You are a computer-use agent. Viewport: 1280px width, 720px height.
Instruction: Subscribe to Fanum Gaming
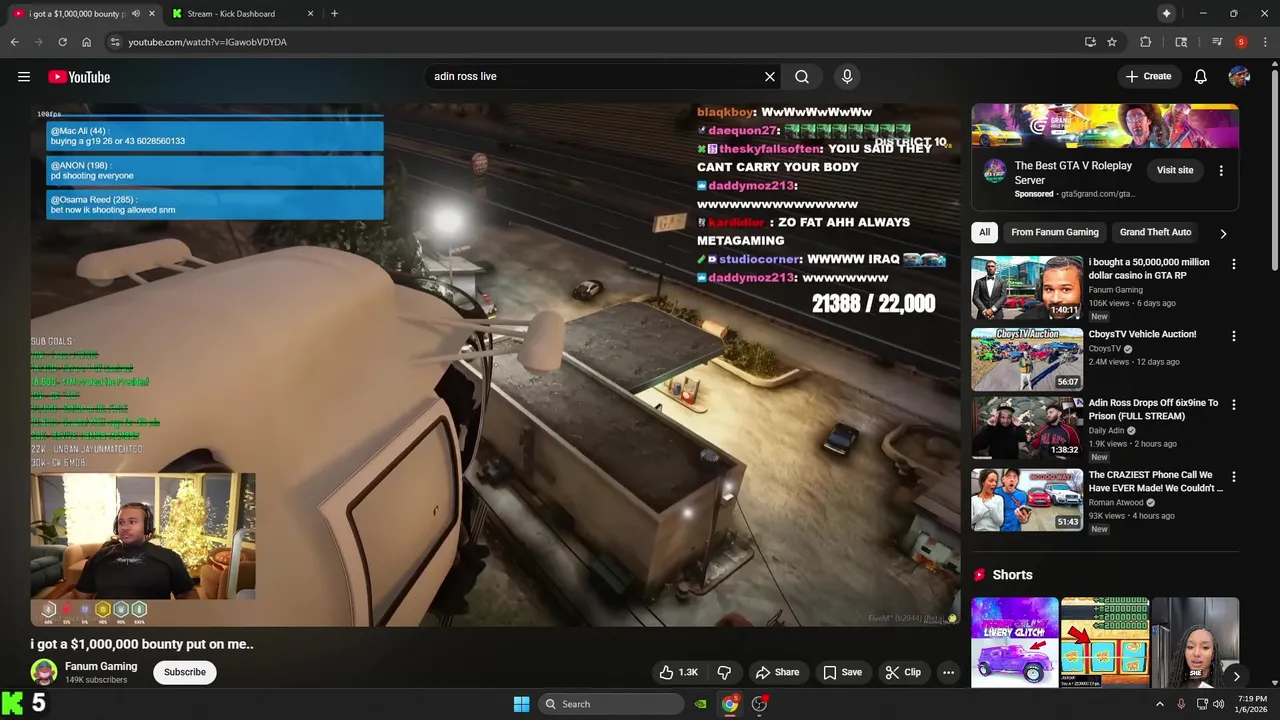pos(185,672)
